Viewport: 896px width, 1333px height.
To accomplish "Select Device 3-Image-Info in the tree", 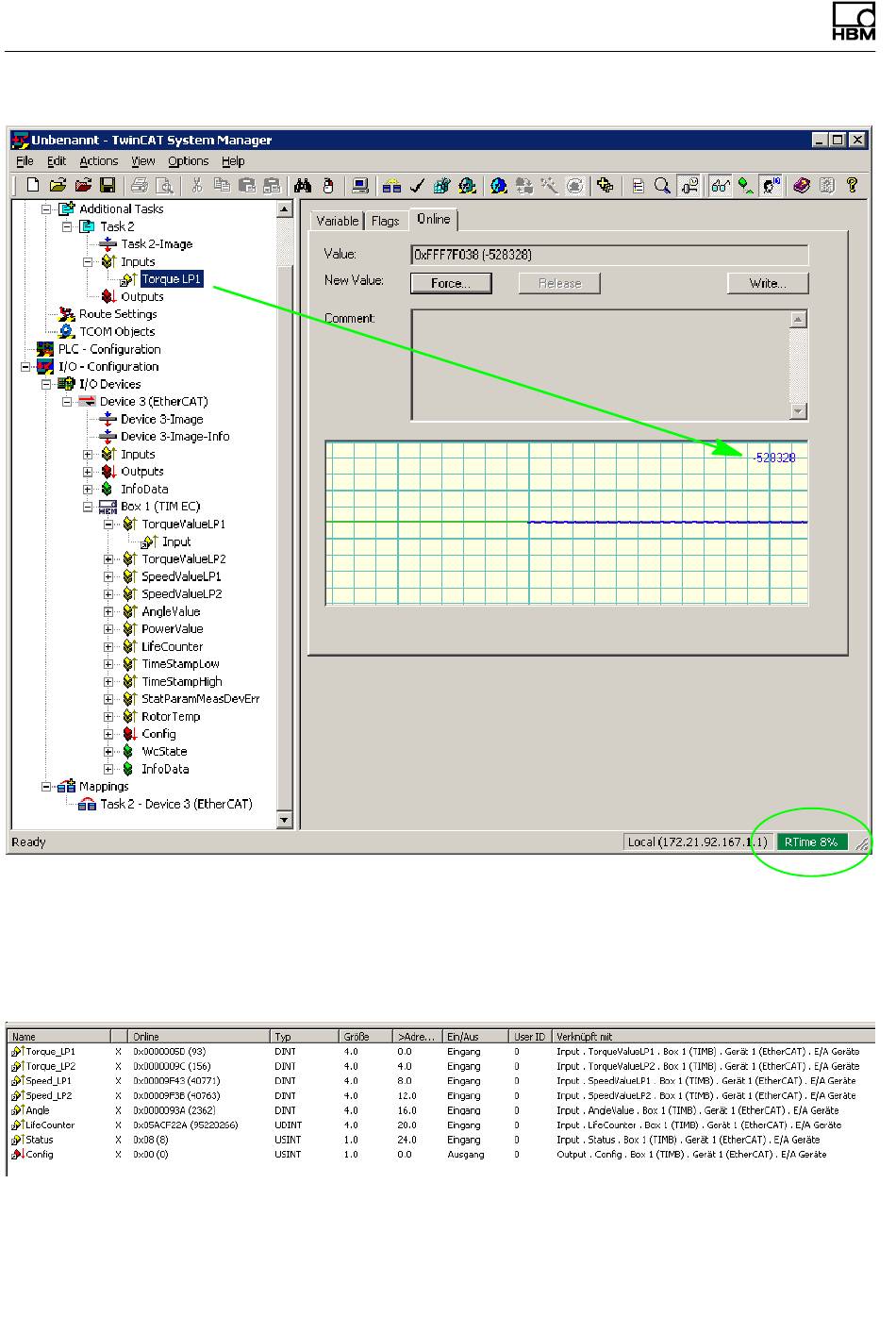I will point(174,437).
